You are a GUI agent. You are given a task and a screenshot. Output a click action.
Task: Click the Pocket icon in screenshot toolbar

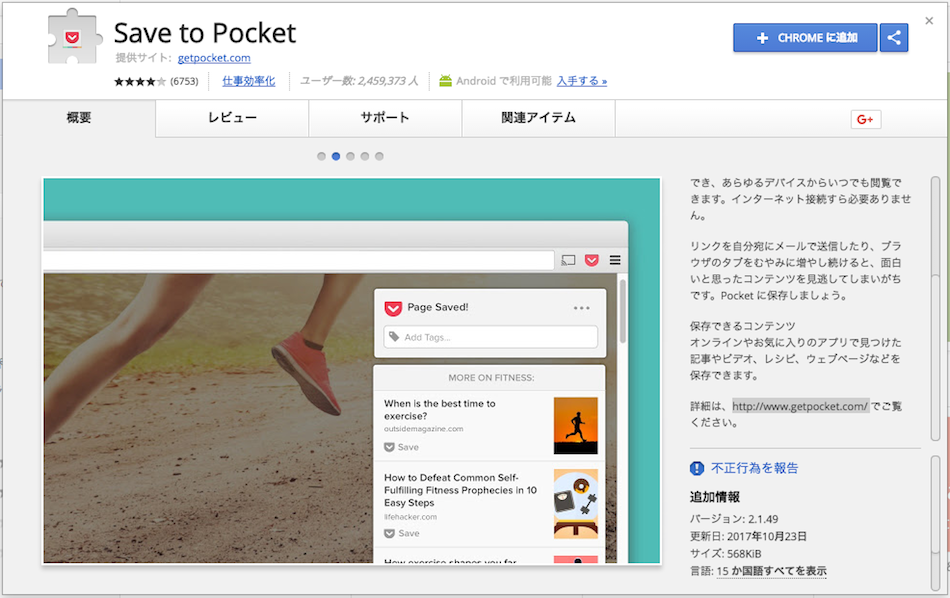[591, 260]
